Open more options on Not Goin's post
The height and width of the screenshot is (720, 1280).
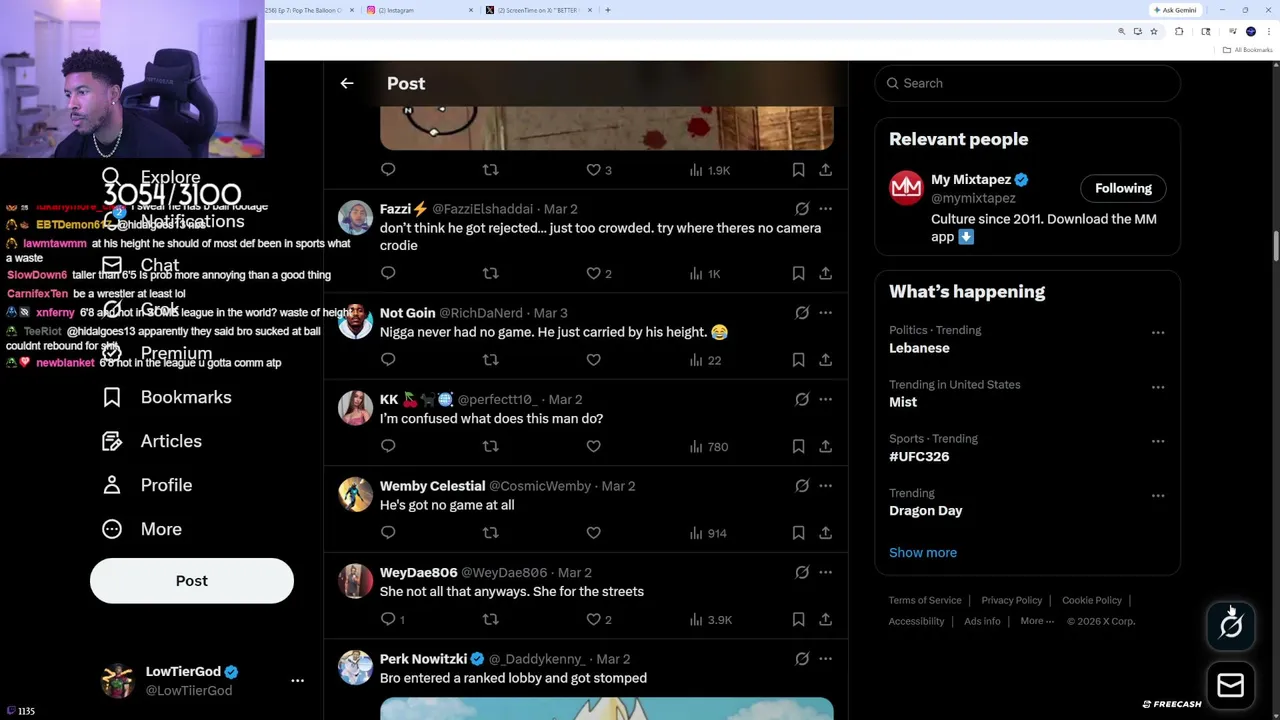click(825, 313)
